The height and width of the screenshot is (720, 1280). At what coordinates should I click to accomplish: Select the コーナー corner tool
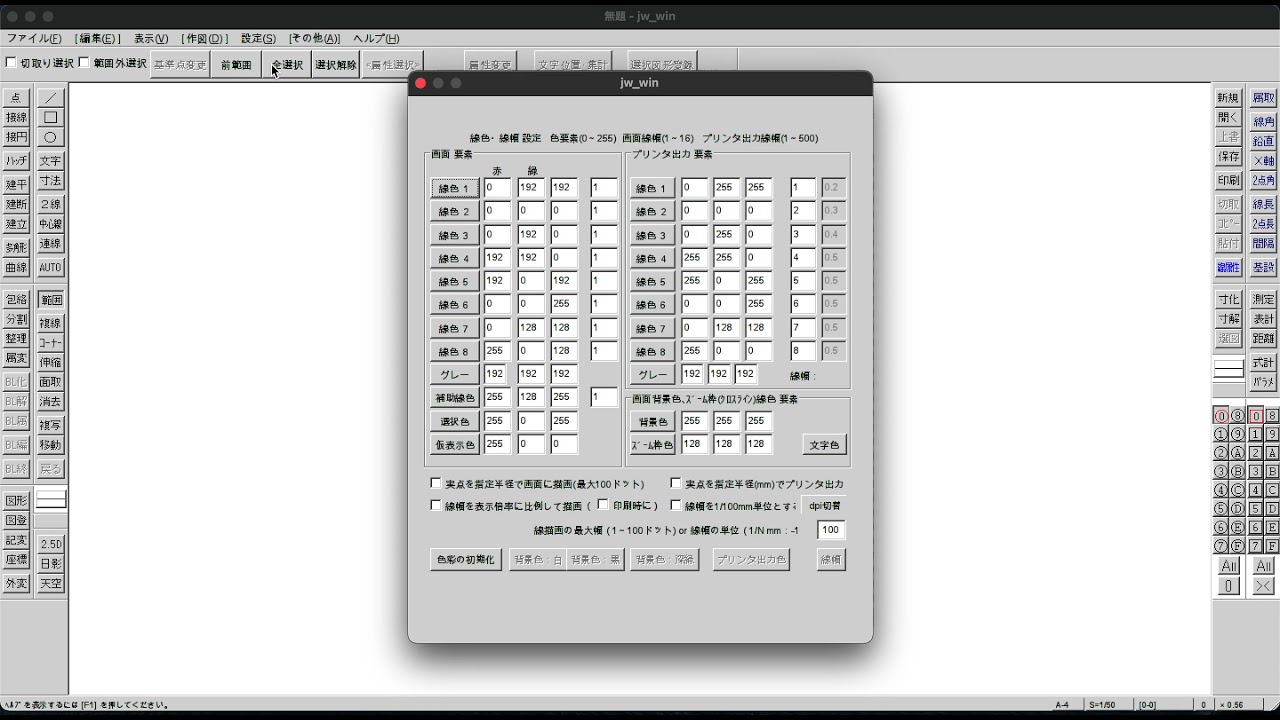coord(50,343)
